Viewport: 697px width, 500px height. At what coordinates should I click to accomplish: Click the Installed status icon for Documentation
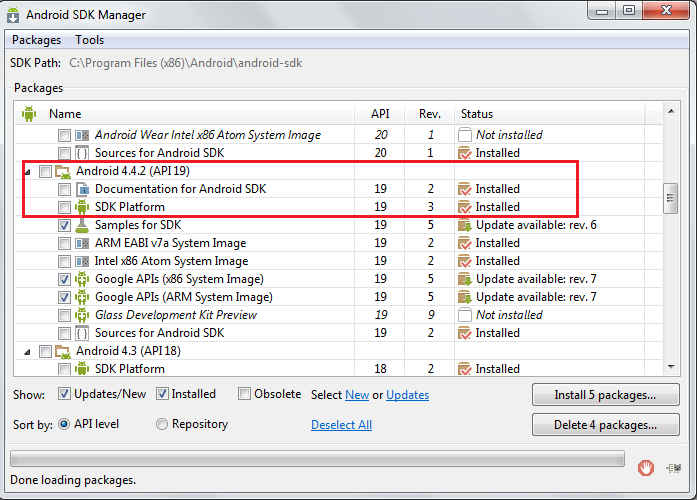click(465, 189)
